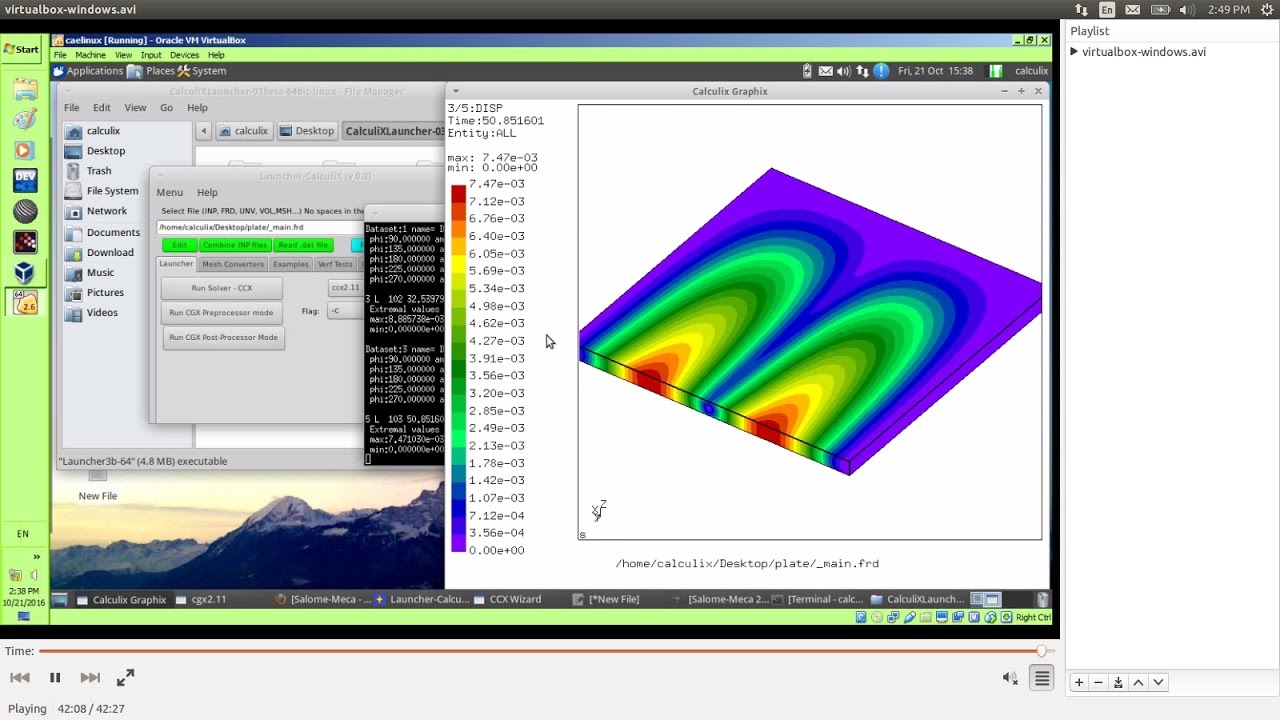Open the Ubuntu session power menu
This screenshot has height=720, width=1280.
pyautogui.click(x=1267, y=10)
